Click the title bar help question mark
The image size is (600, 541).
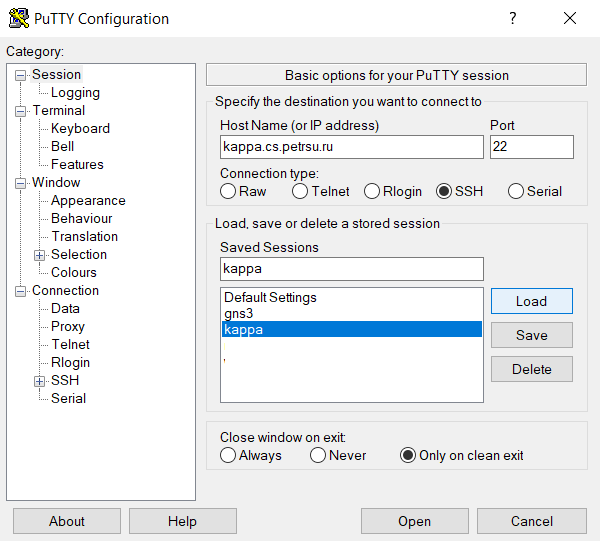click(x=512, y=19)
